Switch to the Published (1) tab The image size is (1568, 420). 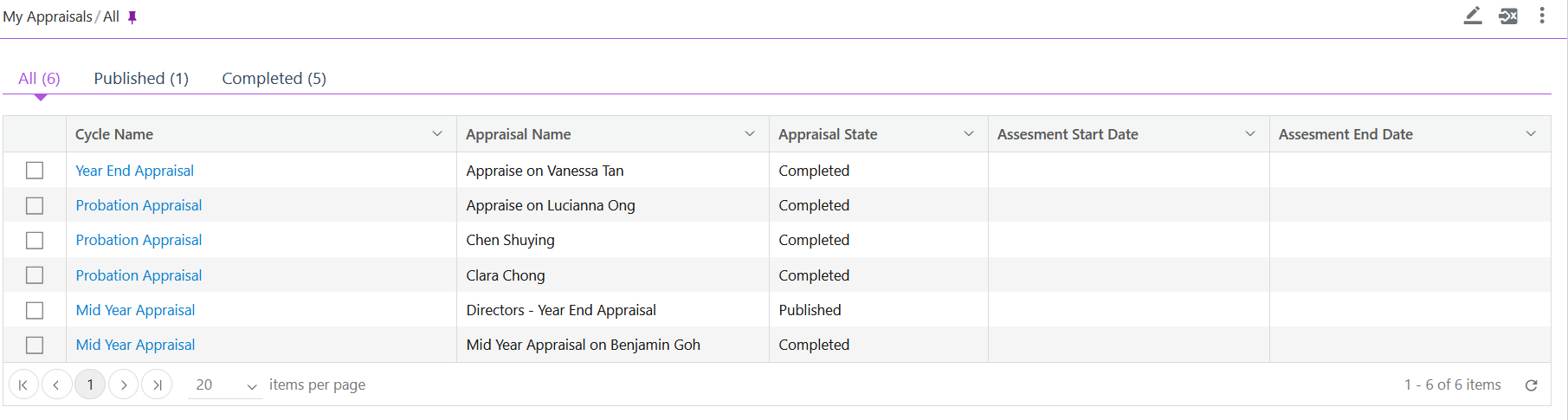(141, 79)
